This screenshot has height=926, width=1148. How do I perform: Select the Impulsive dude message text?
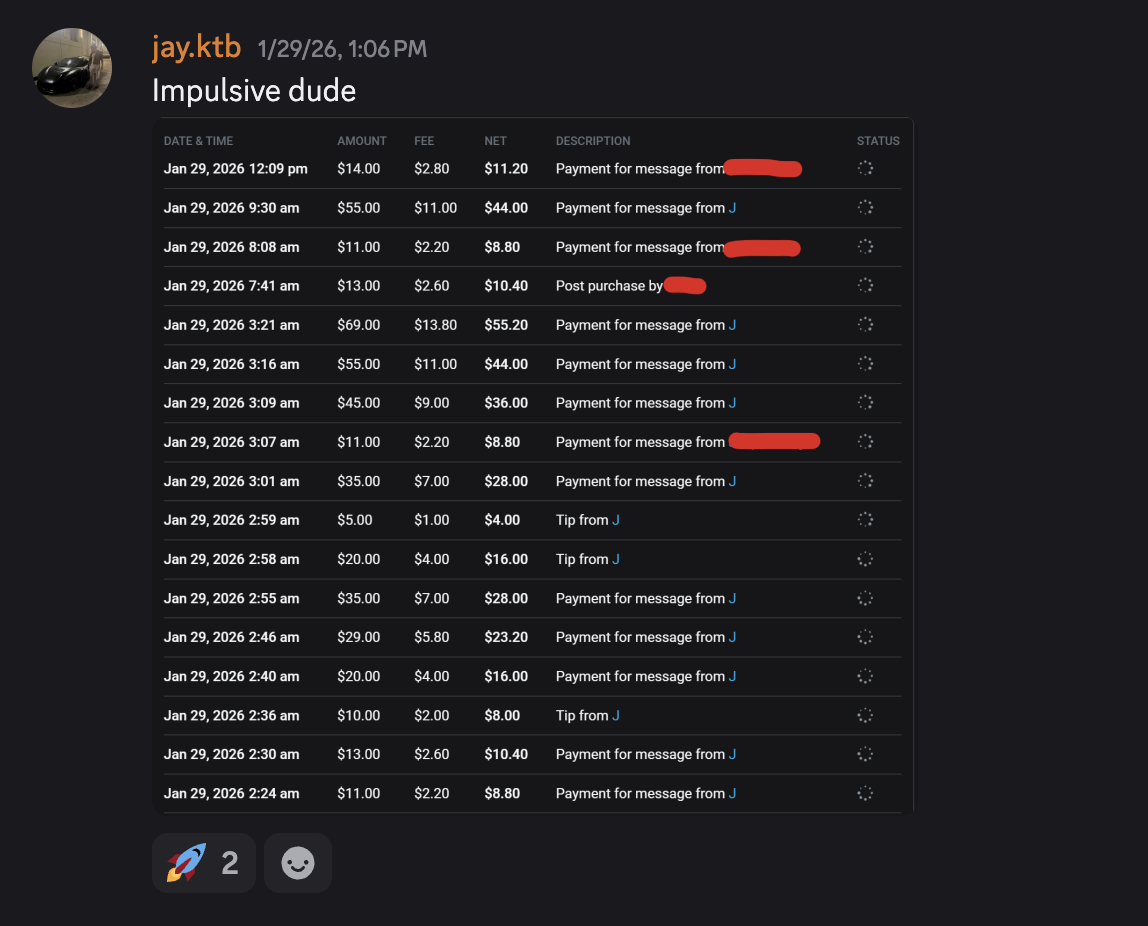pyautogui.click(x=254, y=91)
